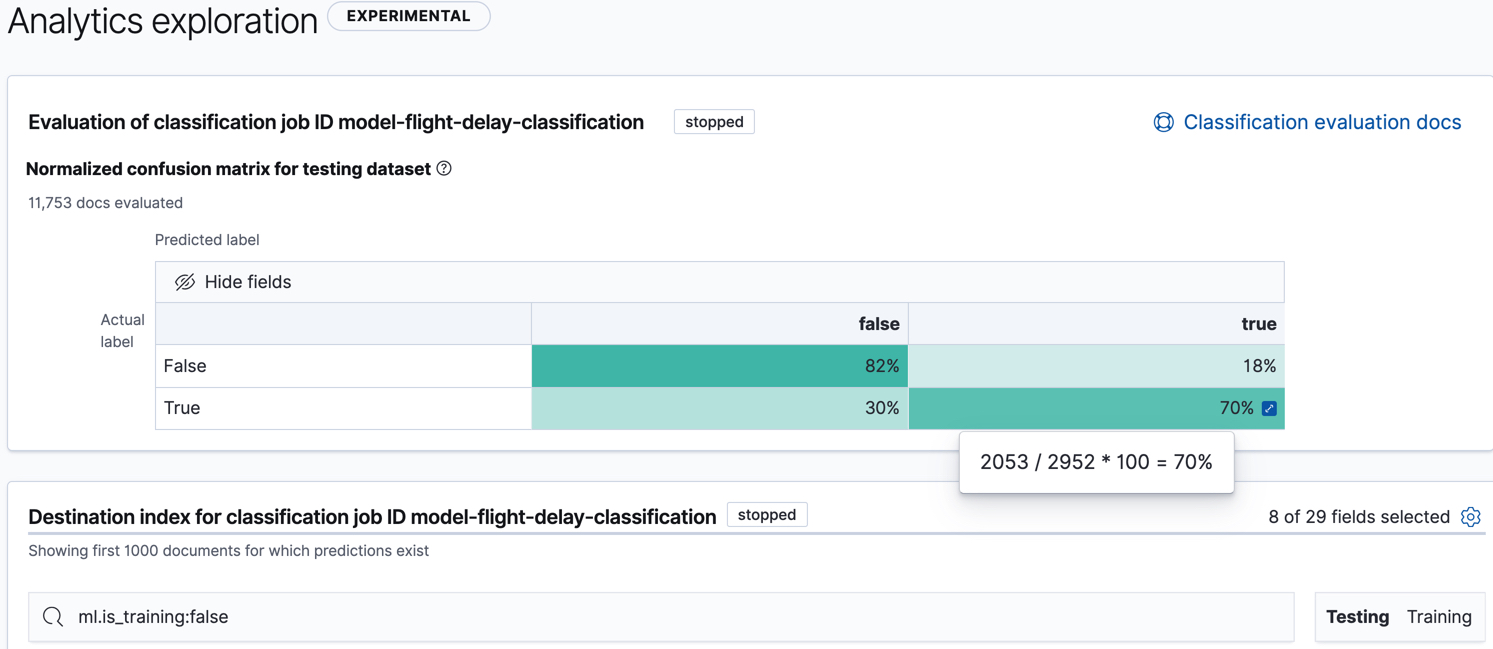This screenshot has height=649, width=1493.
Task: Click the stopped badge under Destination index heading
Action: 767,514
